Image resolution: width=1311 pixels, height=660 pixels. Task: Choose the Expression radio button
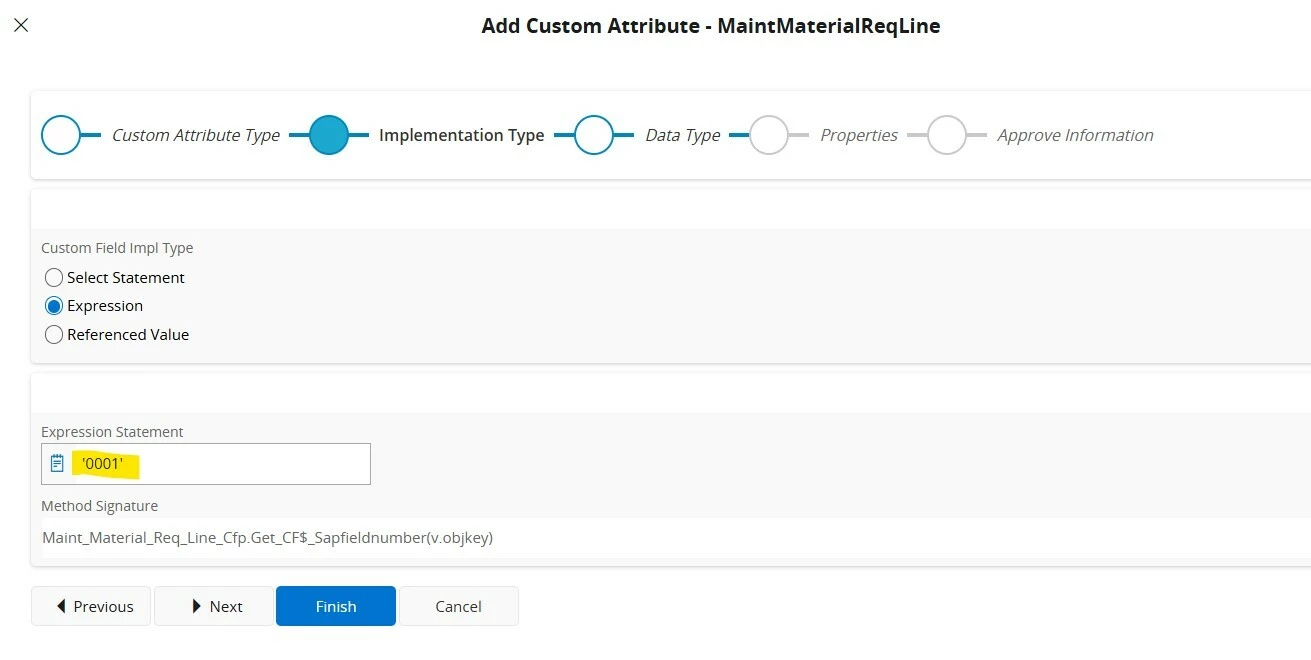(x=54, y=306)
